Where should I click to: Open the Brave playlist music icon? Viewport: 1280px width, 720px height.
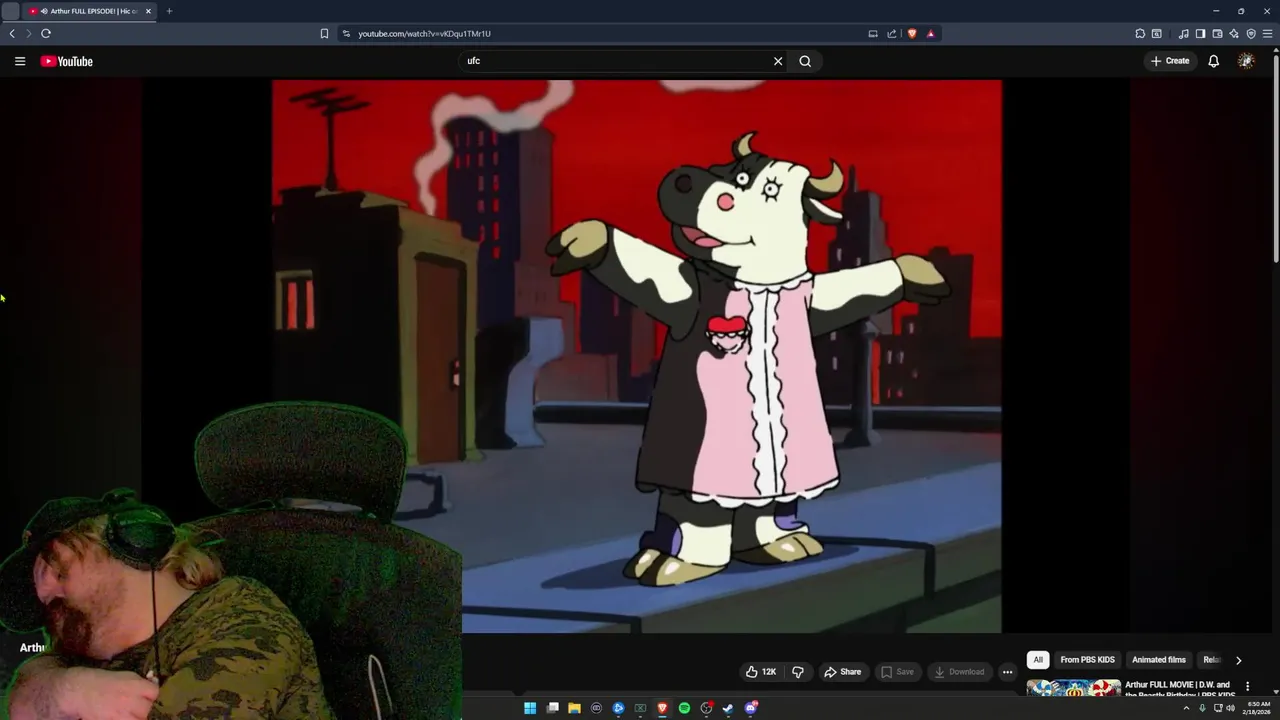coord(1184,33)
